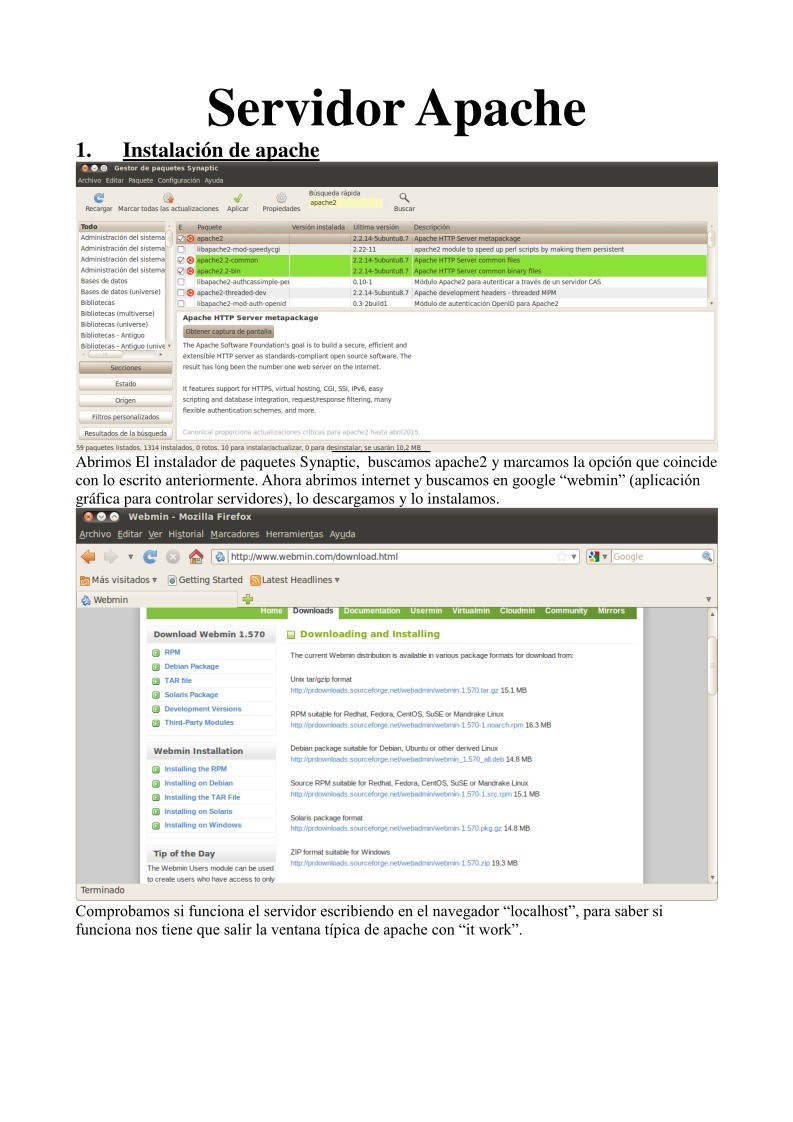Click Obtener captura de pantalla button
This screenshot has height=1122, width=793.
[228, 332]
